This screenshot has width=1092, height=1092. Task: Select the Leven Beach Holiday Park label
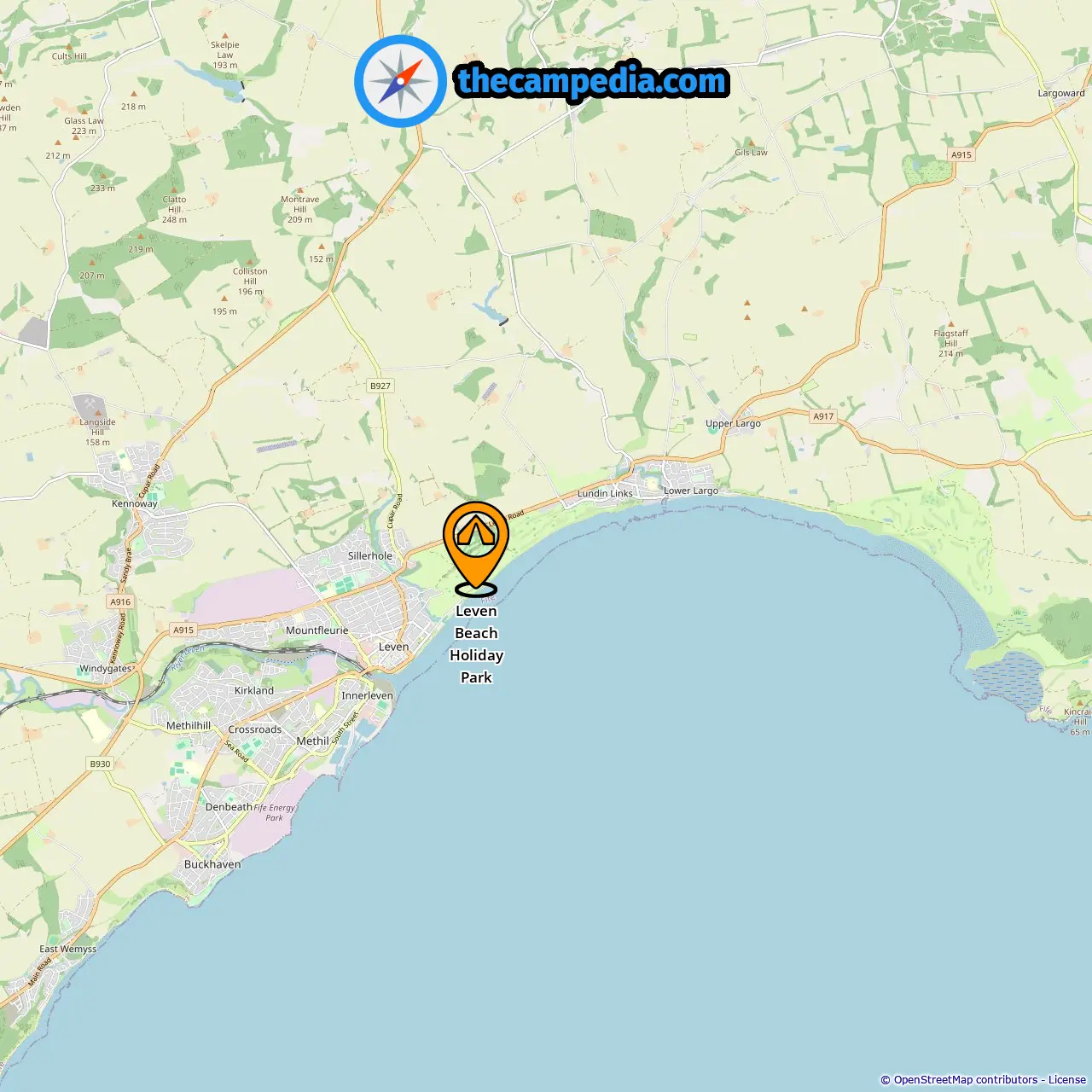[x=476, y=644]
